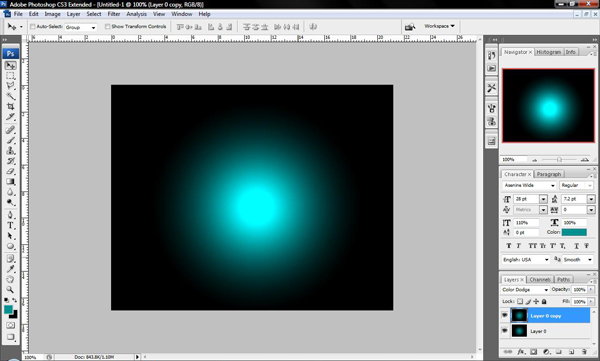Select the Magic Wand tool

pyautogui.click(x=10, y=96)
